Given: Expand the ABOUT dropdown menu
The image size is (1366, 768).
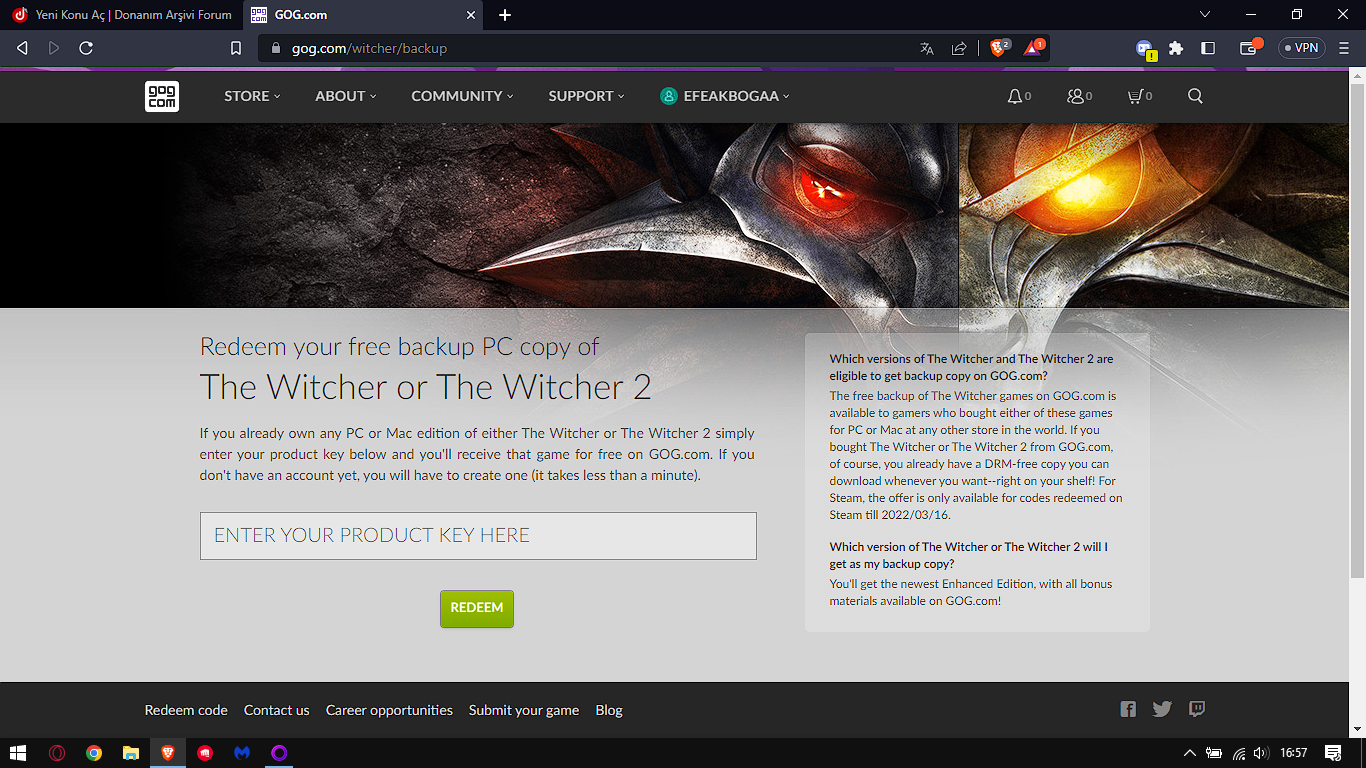Looking at the screenshot, I should tap(346, 96).
